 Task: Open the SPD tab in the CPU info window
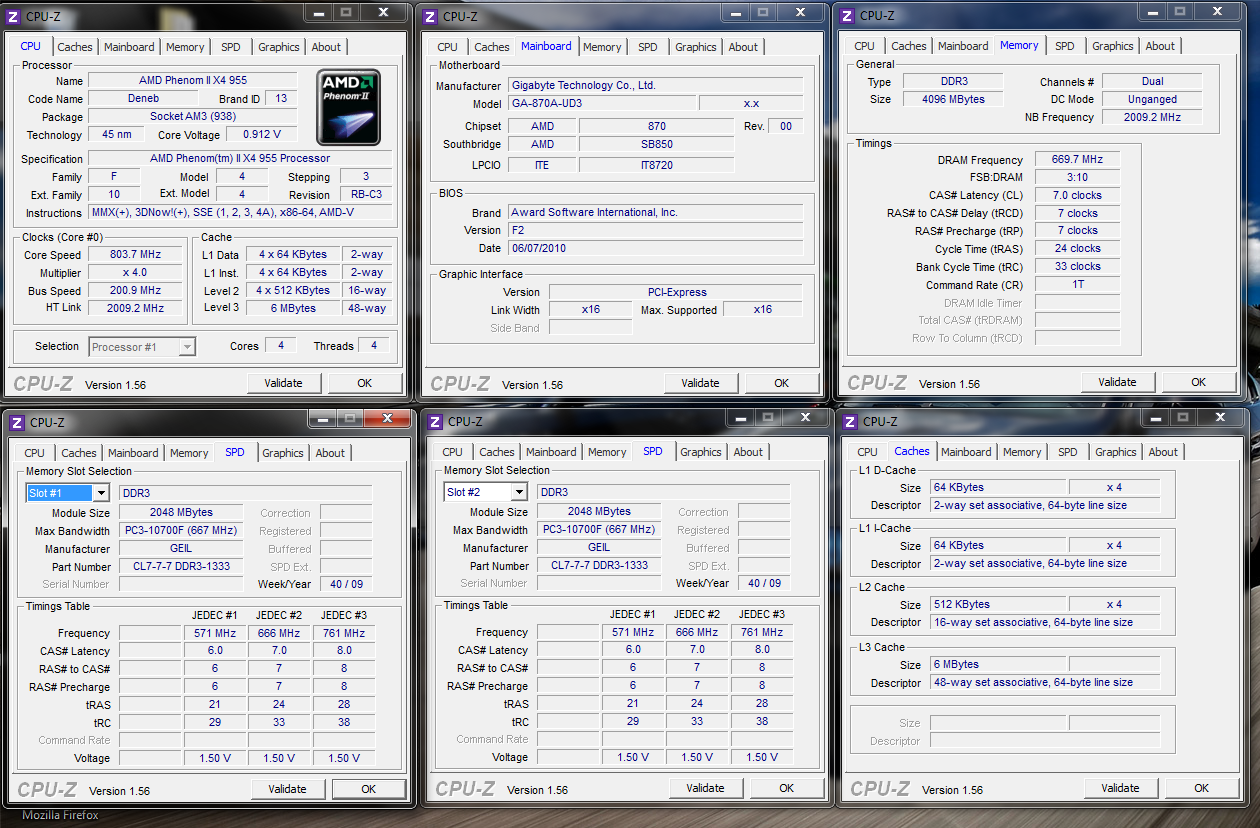tap(231, 47)
